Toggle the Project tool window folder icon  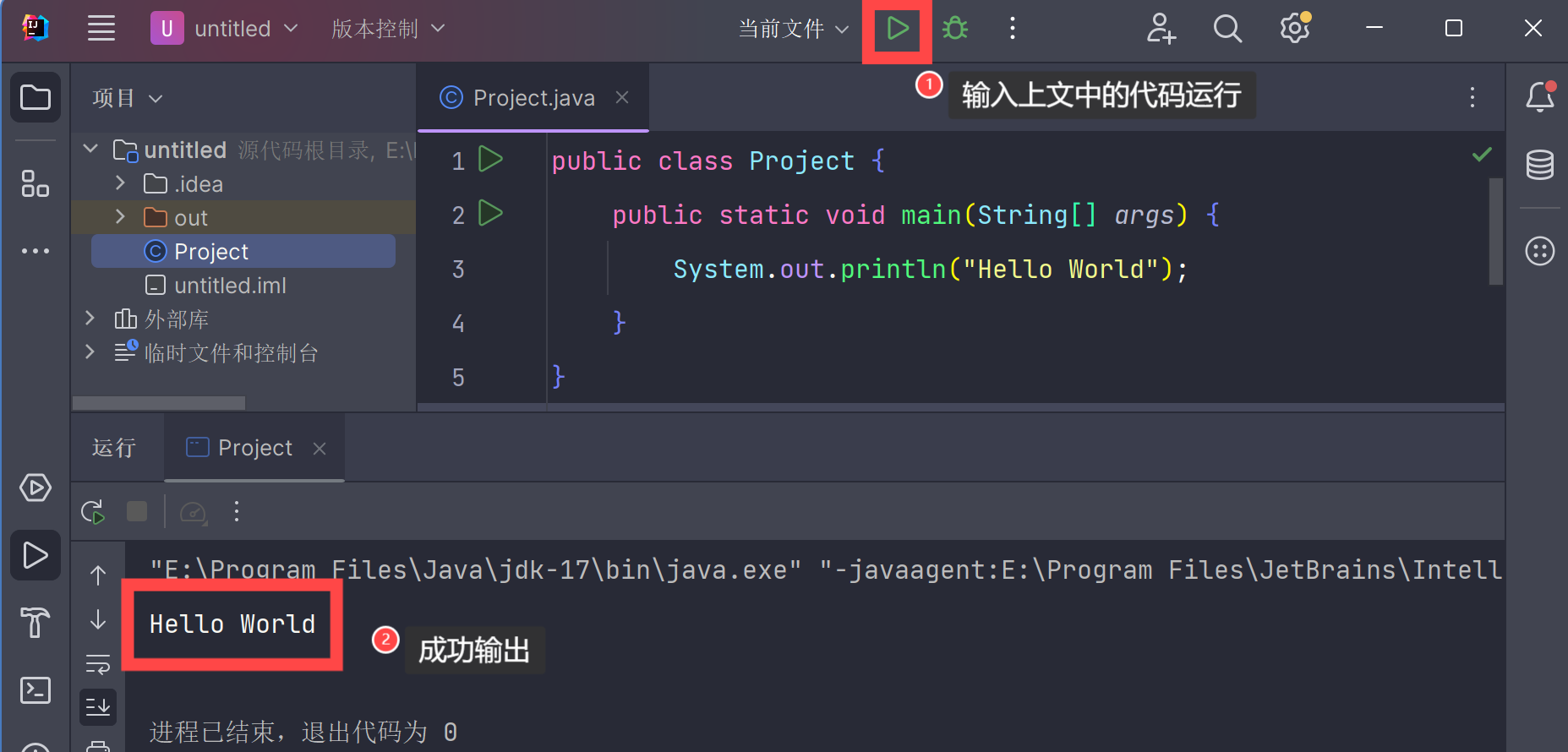coord(35,97)
